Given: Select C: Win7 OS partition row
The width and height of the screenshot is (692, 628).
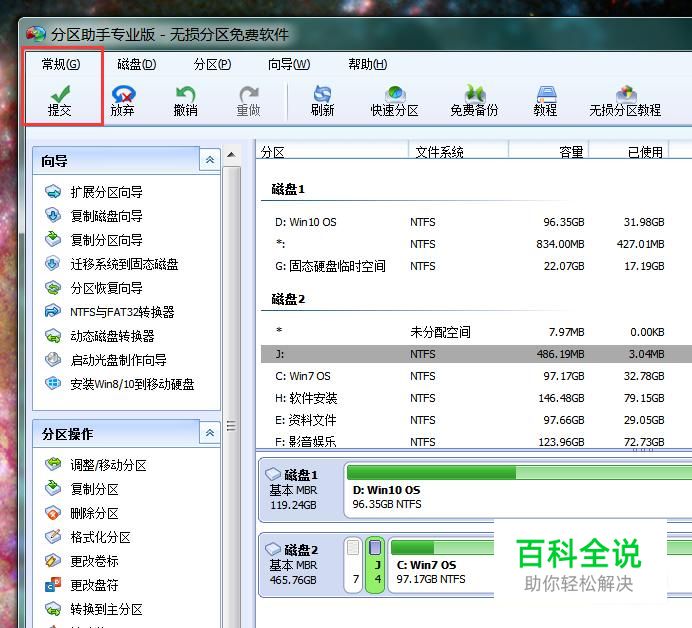Looking at the screenshot, I should [476, 376].
